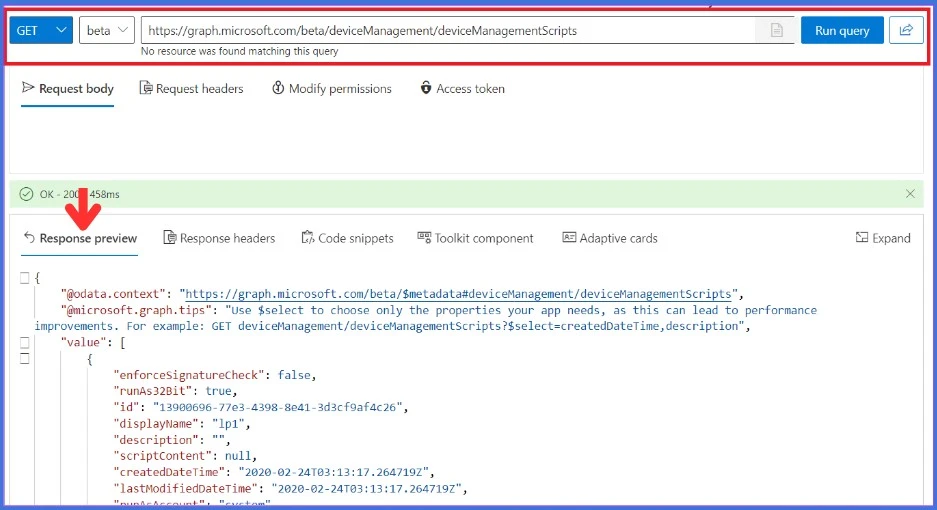Click the displayName value "lp1"
The height and width of the screenshot is (510, 937).
pyautogui.click(x=228, y=423)
